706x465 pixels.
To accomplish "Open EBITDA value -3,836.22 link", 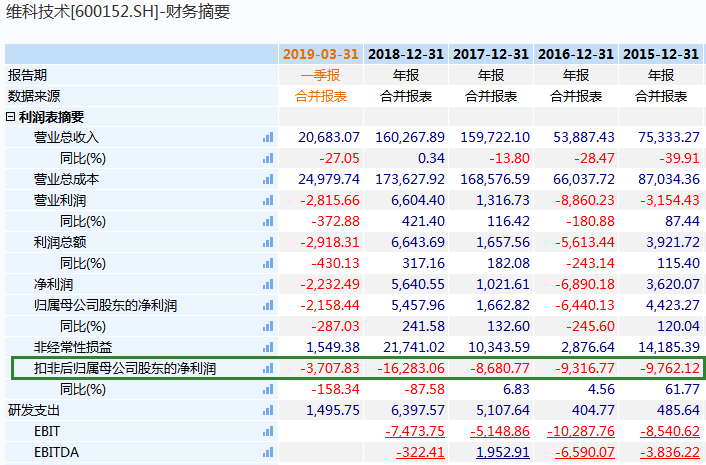I will point(670,452).
